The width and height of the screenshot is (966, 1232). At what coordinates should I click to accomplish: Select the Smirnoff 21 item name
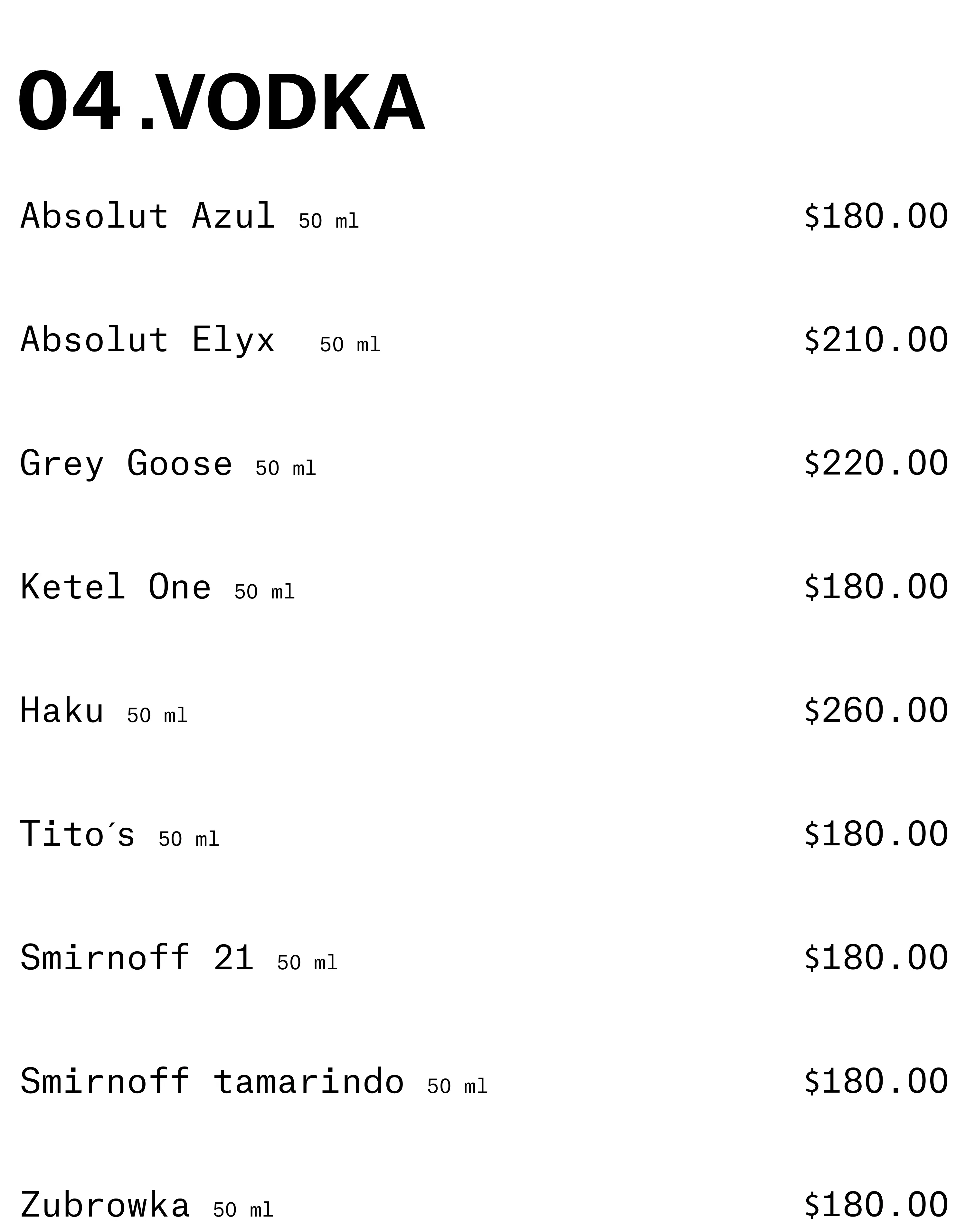[x=137, y=957]
